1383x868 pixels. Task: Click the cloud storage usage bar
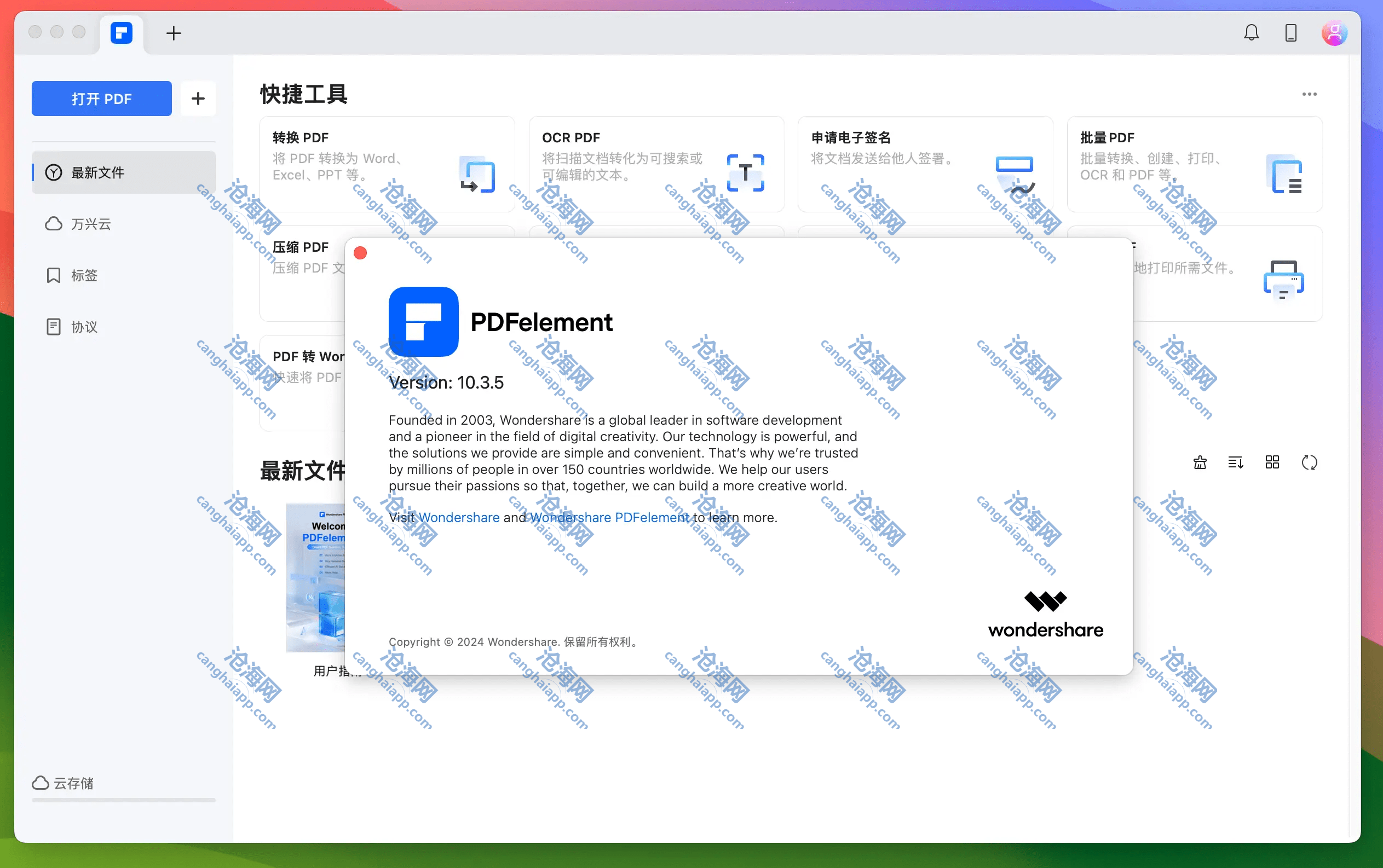click(x=124, y=800)
